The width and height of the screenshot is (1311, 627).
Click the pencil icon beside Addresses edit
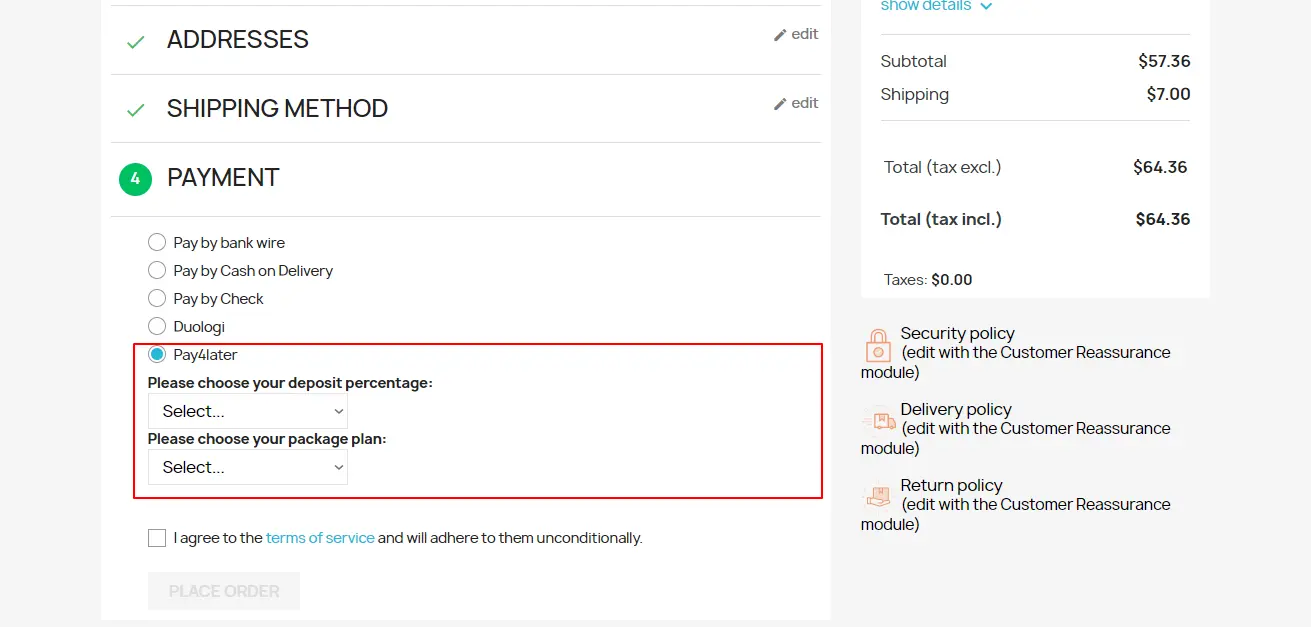tap(780, 35)
